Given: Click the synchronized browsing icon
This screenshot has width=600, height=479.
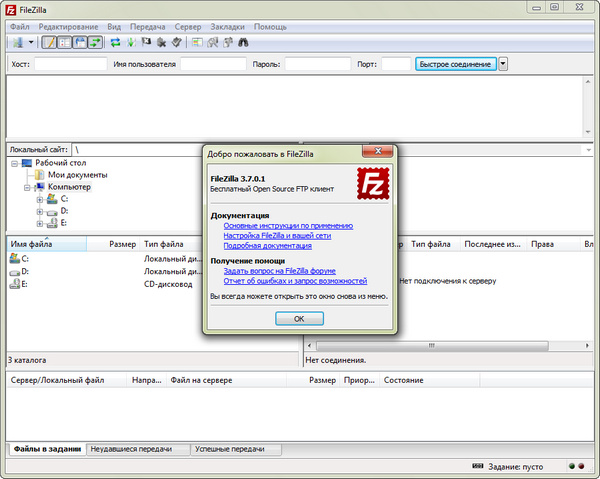Looking at the screenshot, I should (x=226, y=43).
